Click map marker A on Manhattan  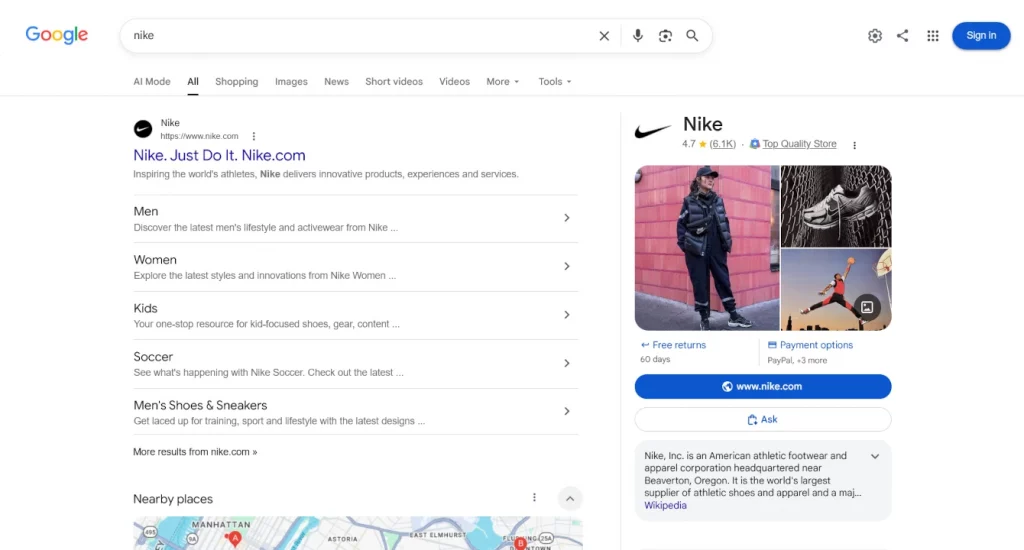coord(234,538)
